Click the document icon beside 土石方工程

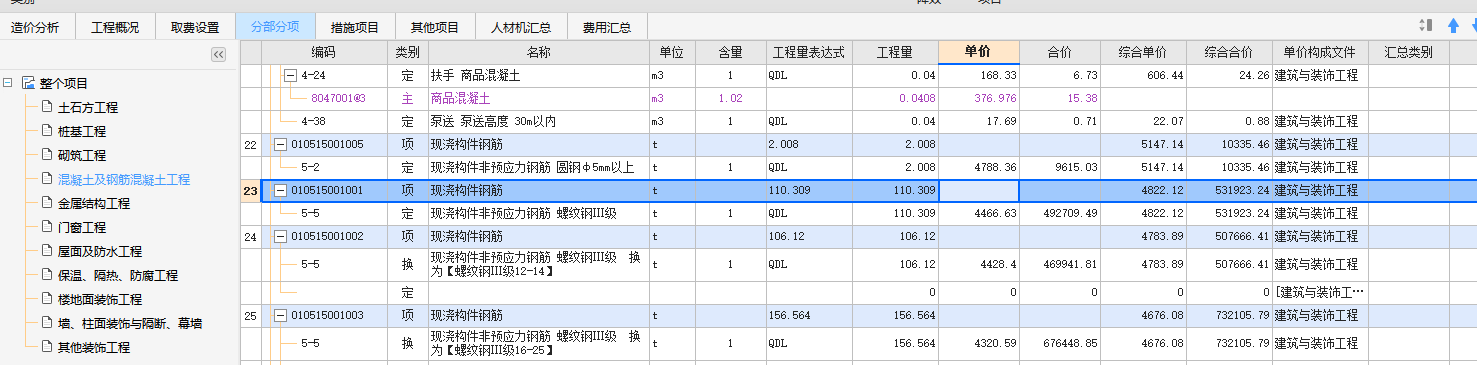coord(46,107)
